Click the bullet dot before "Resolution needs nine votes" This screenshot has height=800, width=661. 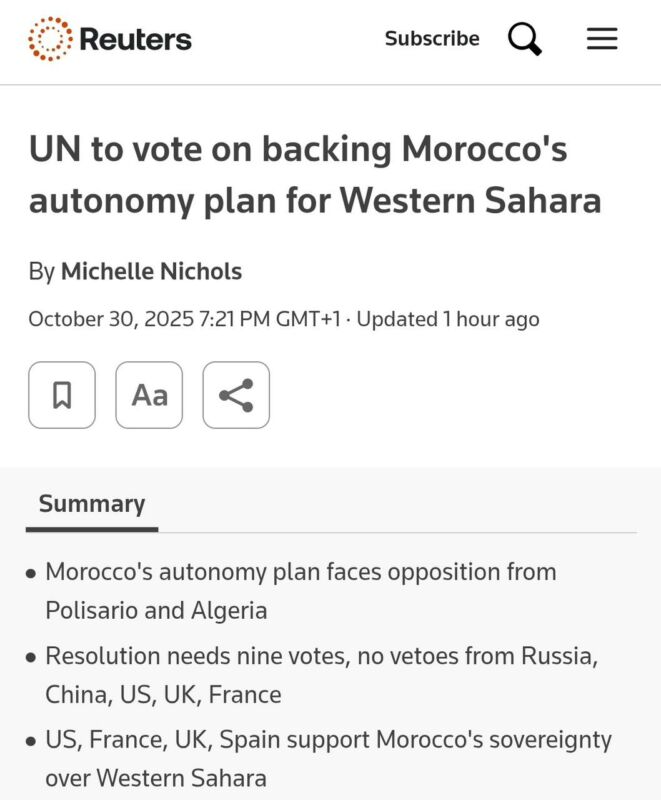(x=32, y=658)
